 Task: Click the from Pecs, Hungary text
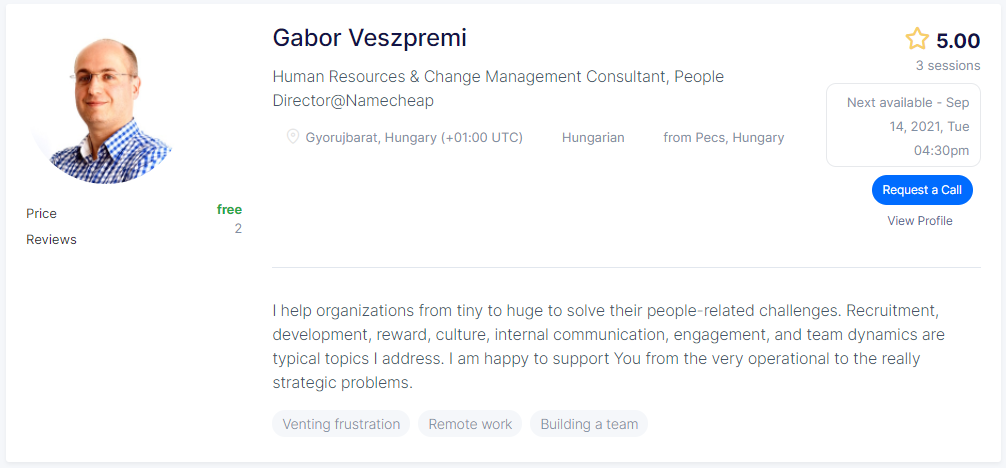[724, 137]
